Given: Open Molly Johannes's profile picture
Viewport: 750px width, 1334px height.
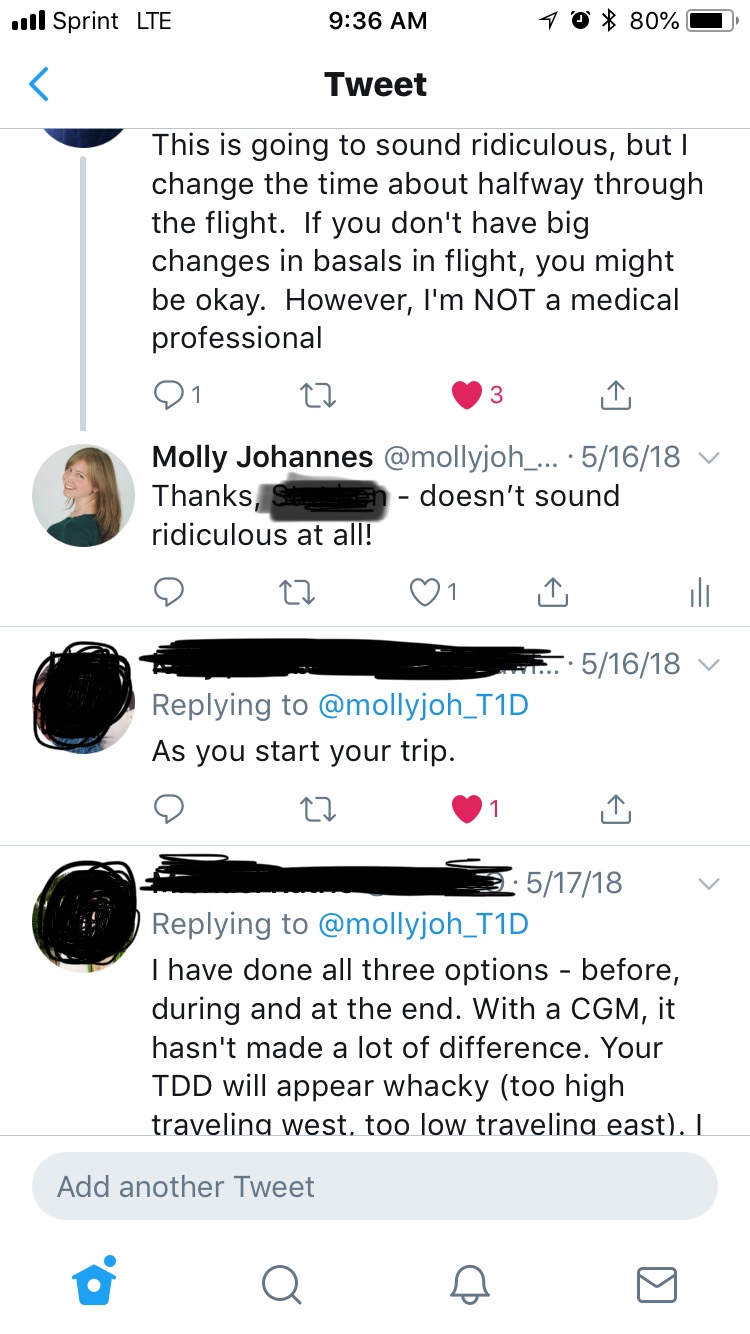Looking at the screenshot, I should pos(83,496).
